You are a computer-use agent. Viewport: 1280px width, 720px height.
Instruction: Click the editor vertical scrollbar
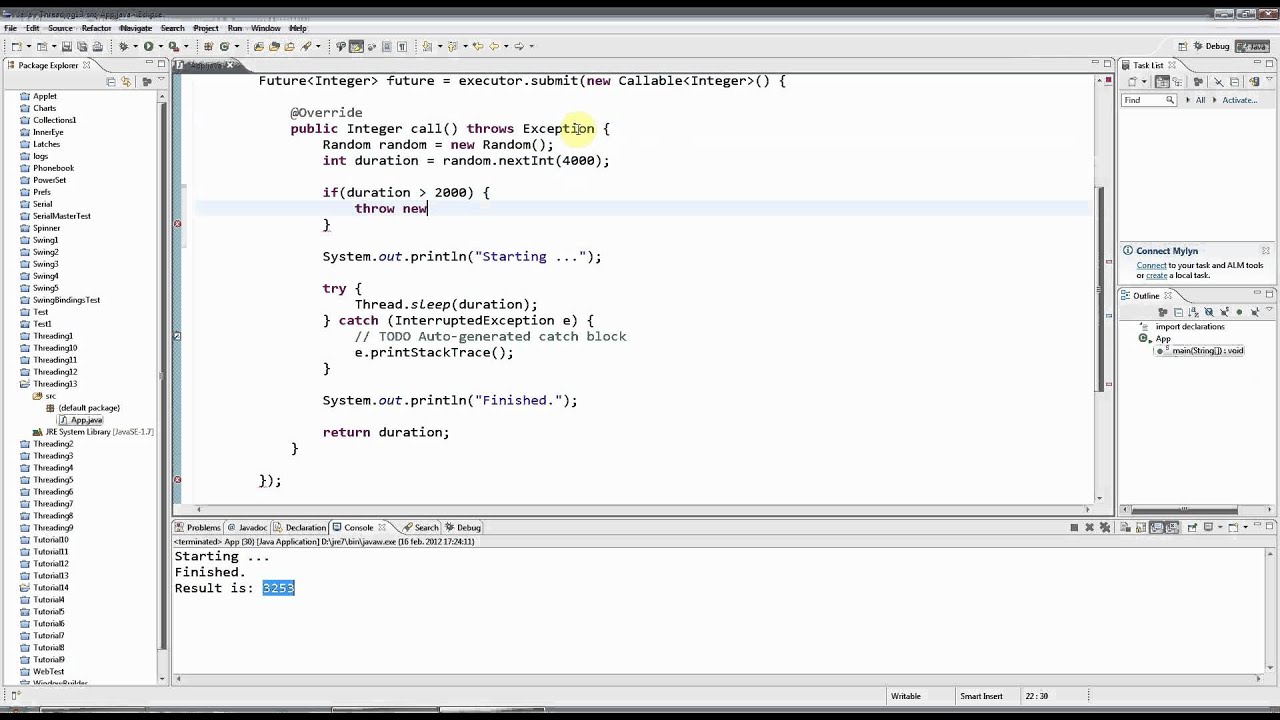pyautogui.click(x=1102, y=290)
